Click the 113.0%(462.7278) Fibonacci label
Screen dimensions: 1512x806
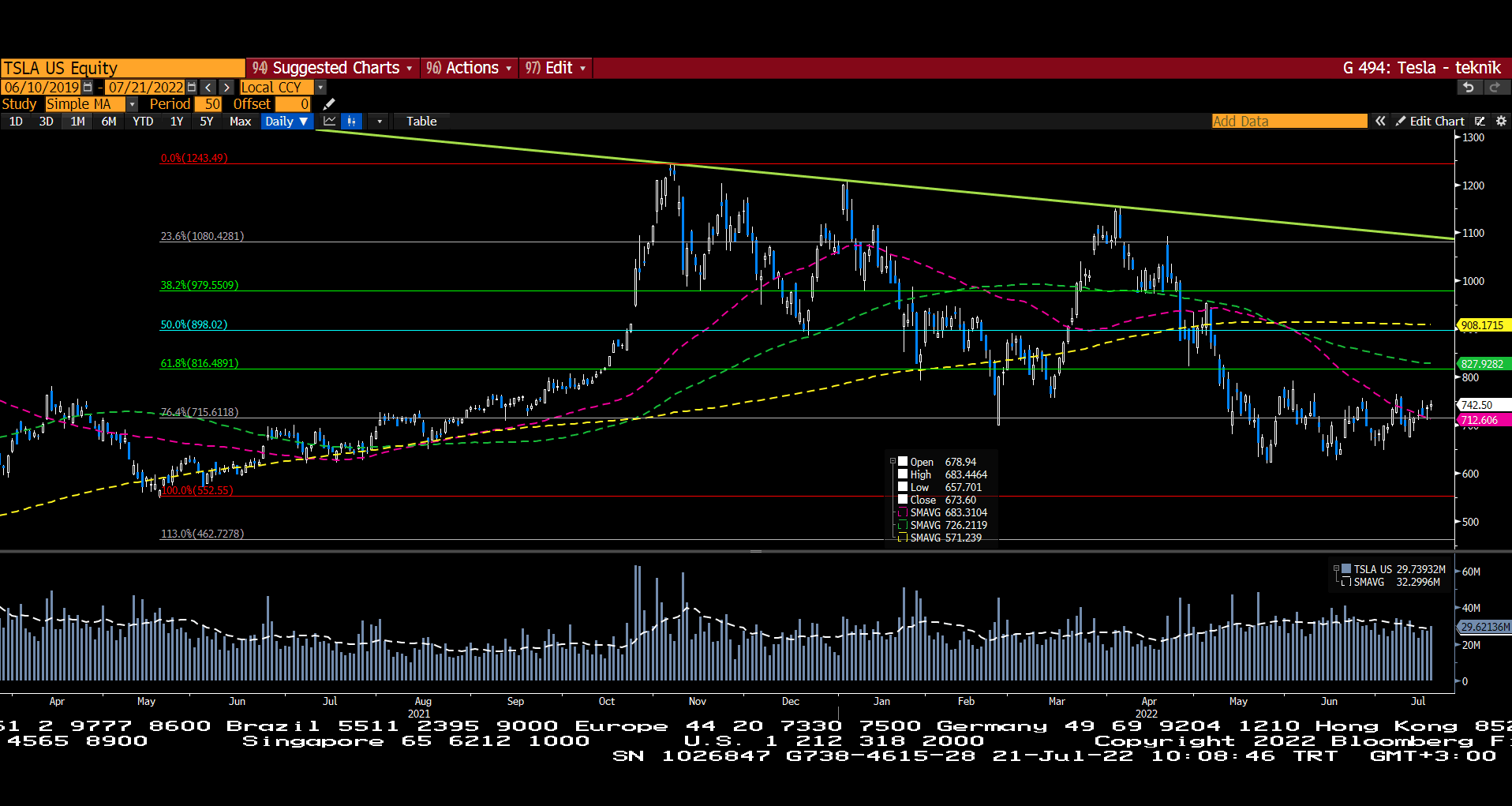tap(202, 534)
